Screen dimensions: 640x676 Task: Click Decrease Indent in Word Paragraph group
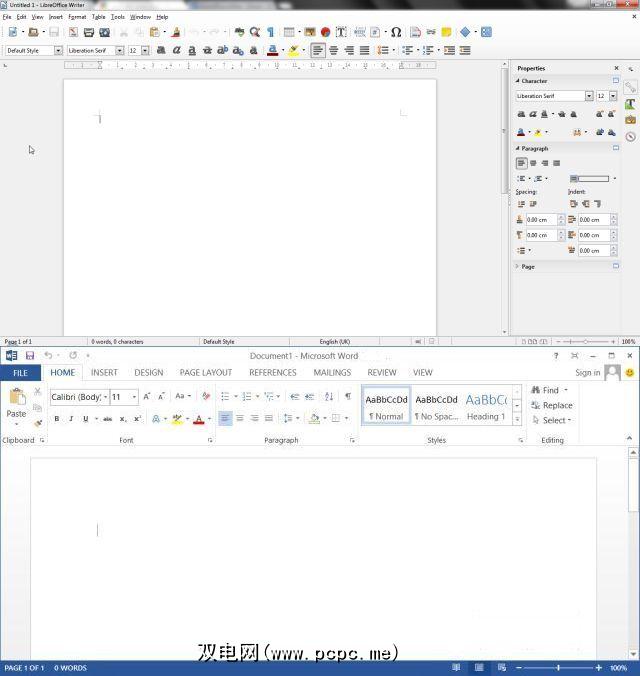coord(295,396)
